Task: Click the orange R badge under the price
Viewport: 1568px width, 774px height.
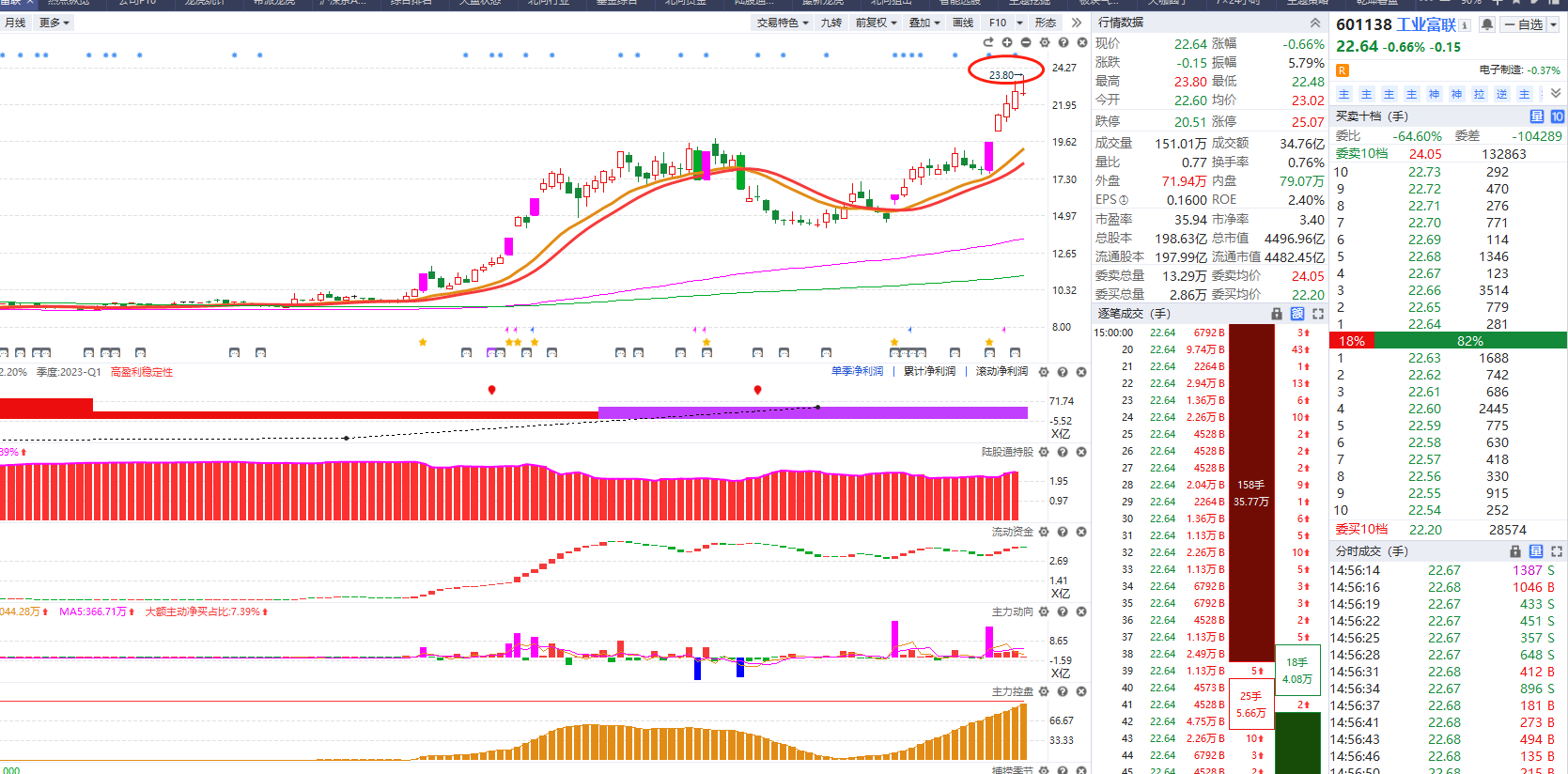Action: 1343,70
